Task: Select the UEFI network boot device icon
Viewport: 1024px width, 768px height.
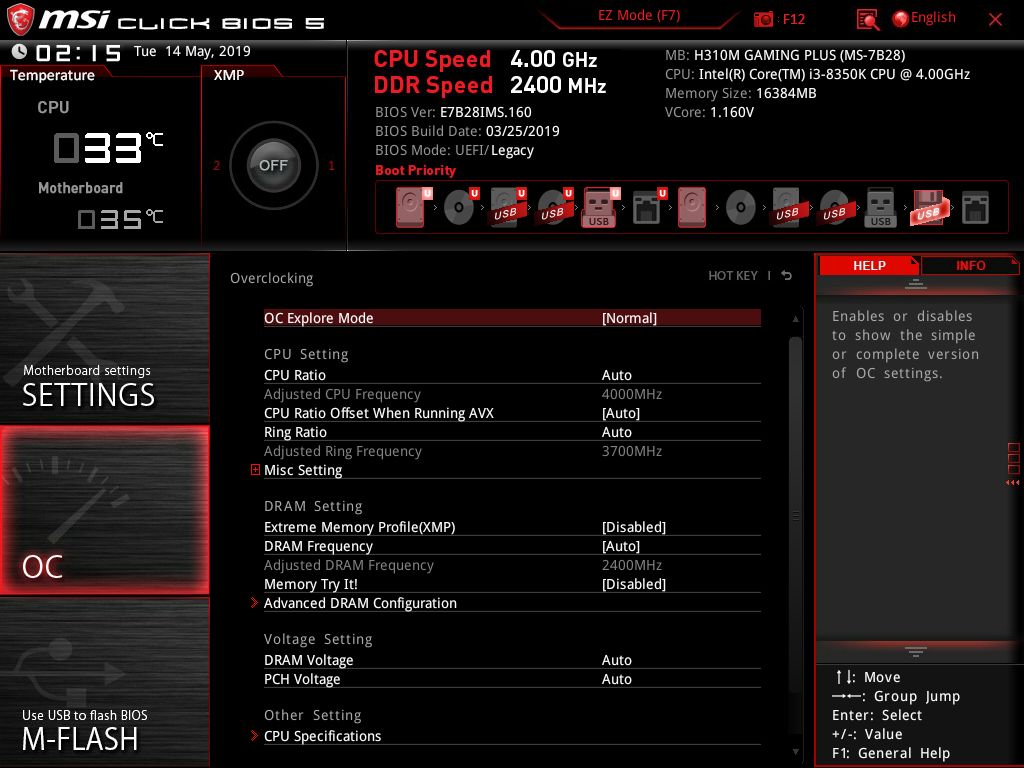Action: pos(649,207)
